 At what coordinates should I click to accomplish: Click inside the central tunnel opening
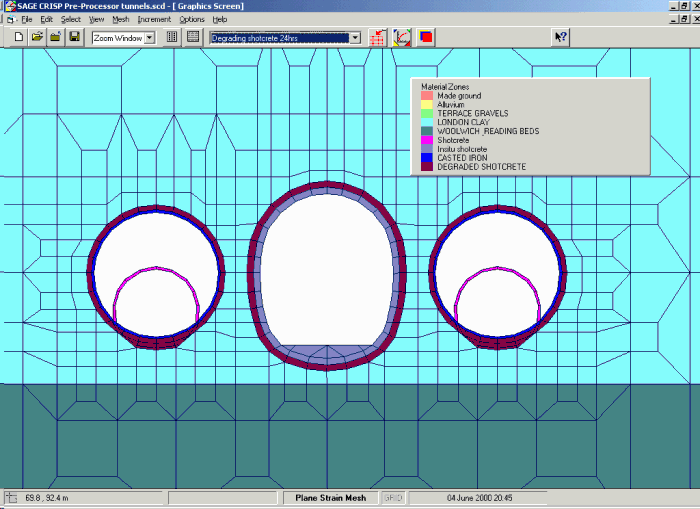327,272
